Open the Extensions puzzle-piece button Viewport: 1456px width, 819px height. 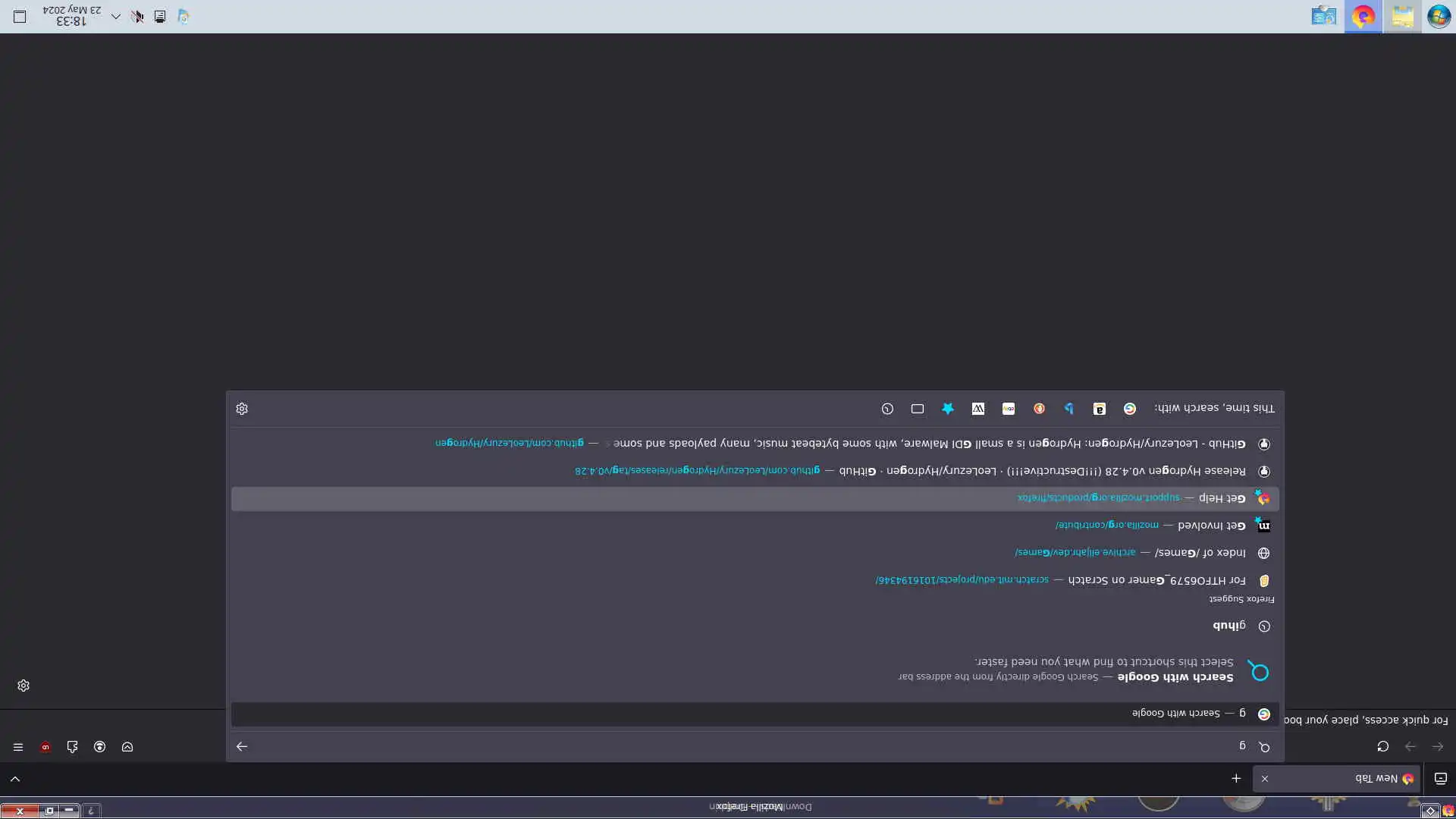click(73, 747)
